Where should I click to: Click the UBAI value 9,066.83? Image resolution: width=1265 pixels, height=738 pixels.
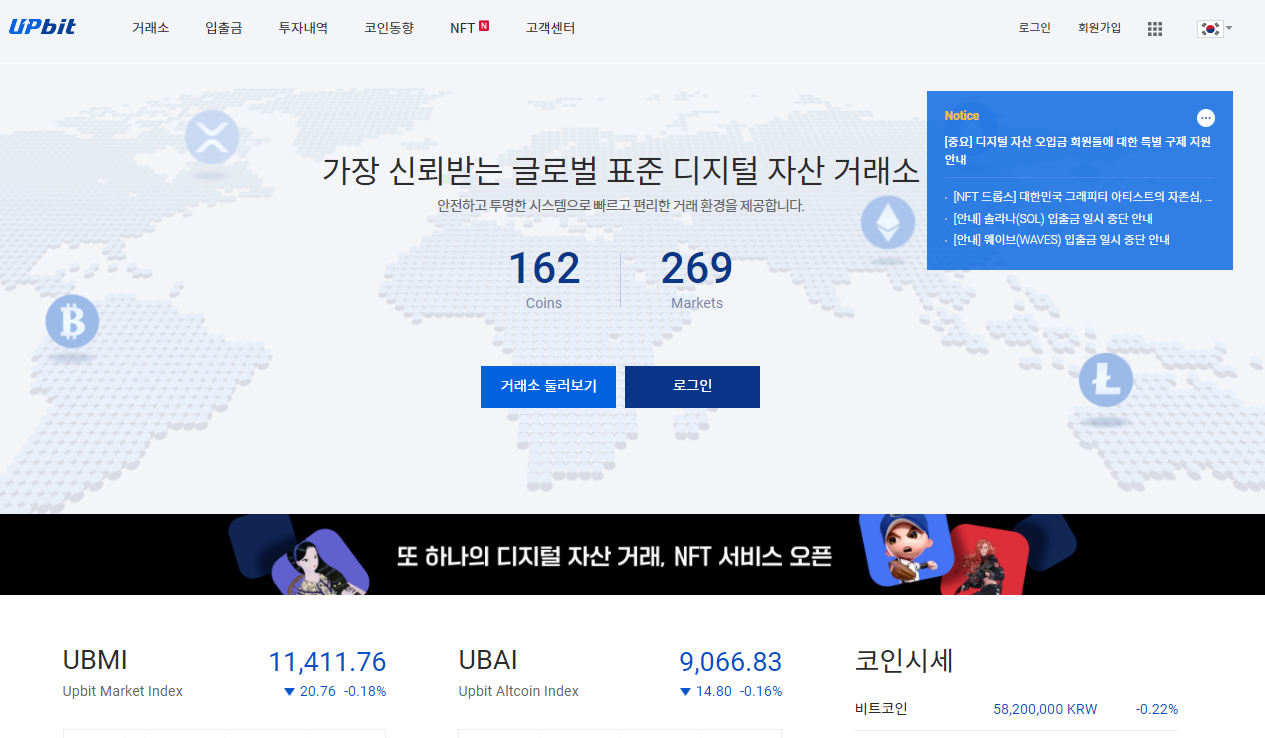pos(731,662)
